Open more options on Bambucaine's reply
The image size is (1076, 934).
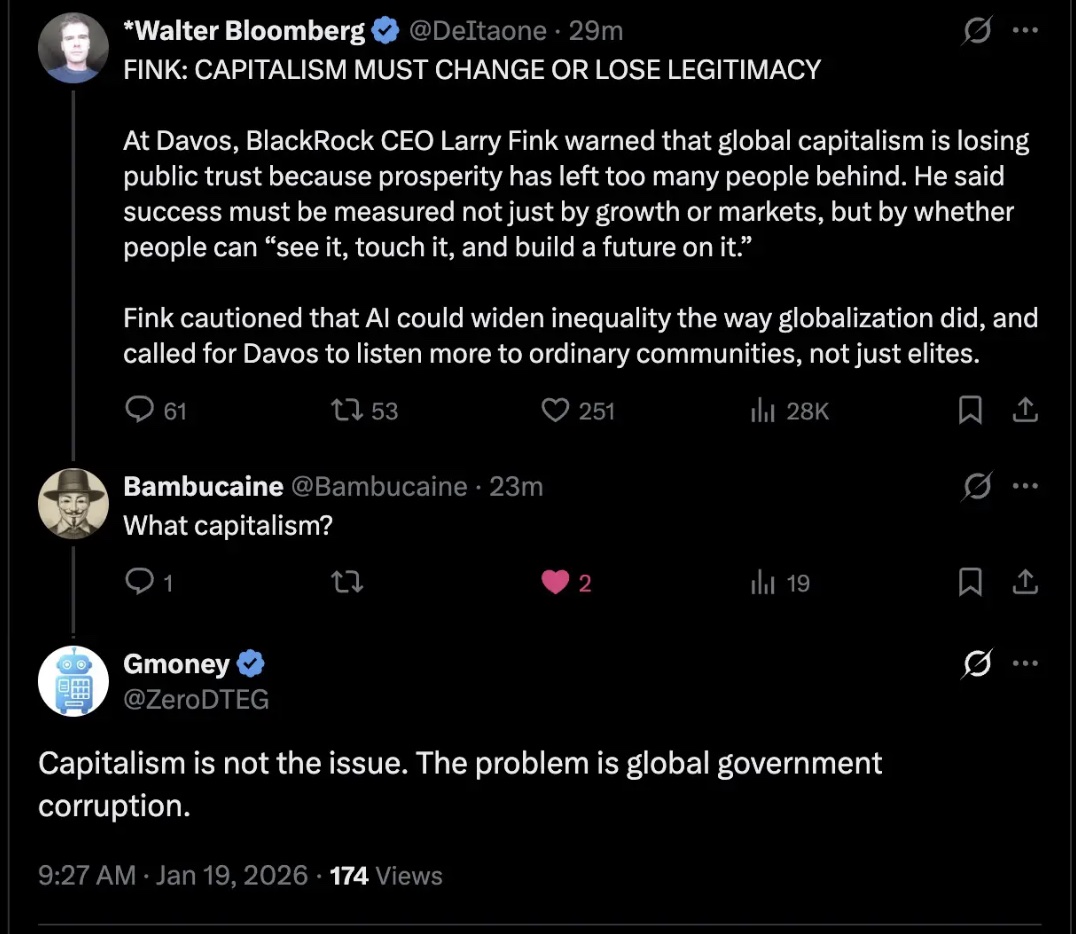(x=1026, y=486)
